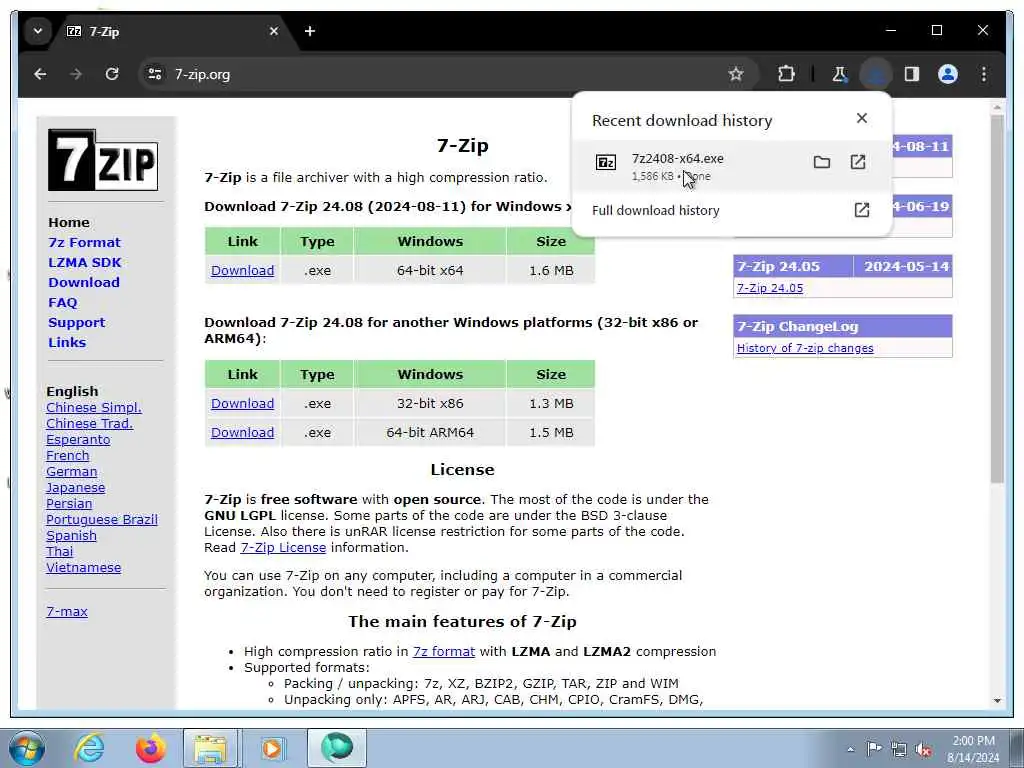1024x768 pixels.
Task: Open the LZMA SDK sidebar link
Action: coord(84,263)
